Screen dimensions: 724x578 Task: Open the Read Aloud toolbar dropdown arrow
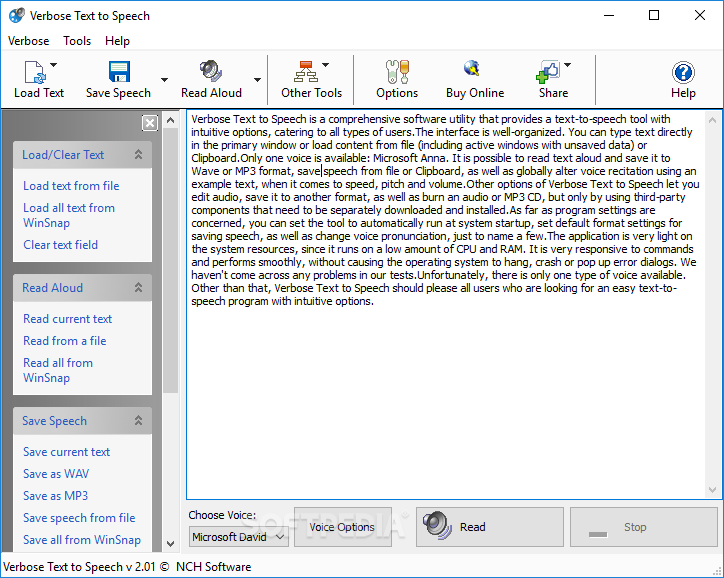(x=257, y=80)
